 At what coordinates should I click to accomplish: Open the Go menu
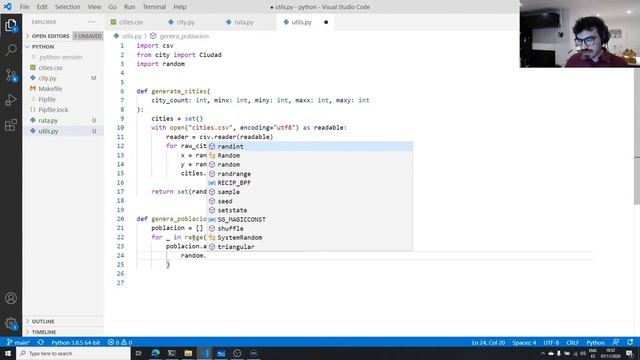[113, 7]
